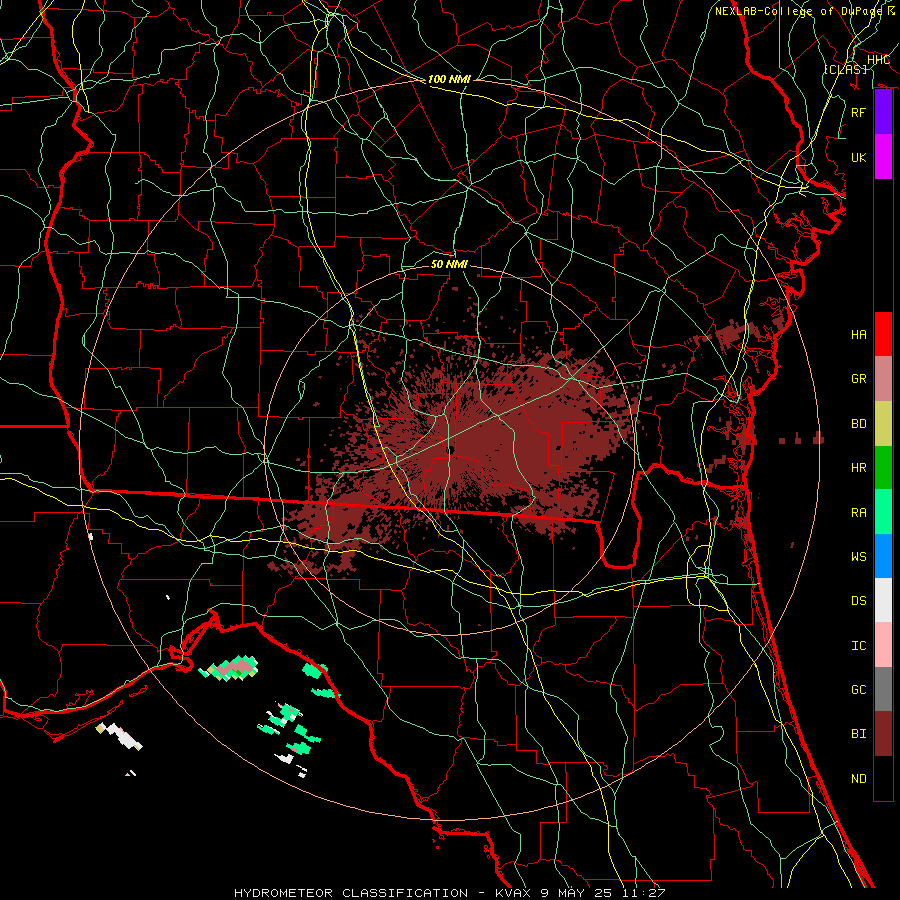Click the HR legend label
Screen dimensions: 900x900
point(859,468)
